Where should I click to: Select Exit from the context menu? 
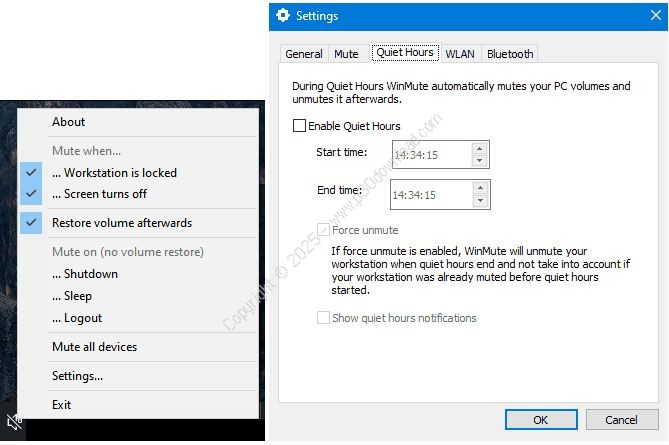62,405
